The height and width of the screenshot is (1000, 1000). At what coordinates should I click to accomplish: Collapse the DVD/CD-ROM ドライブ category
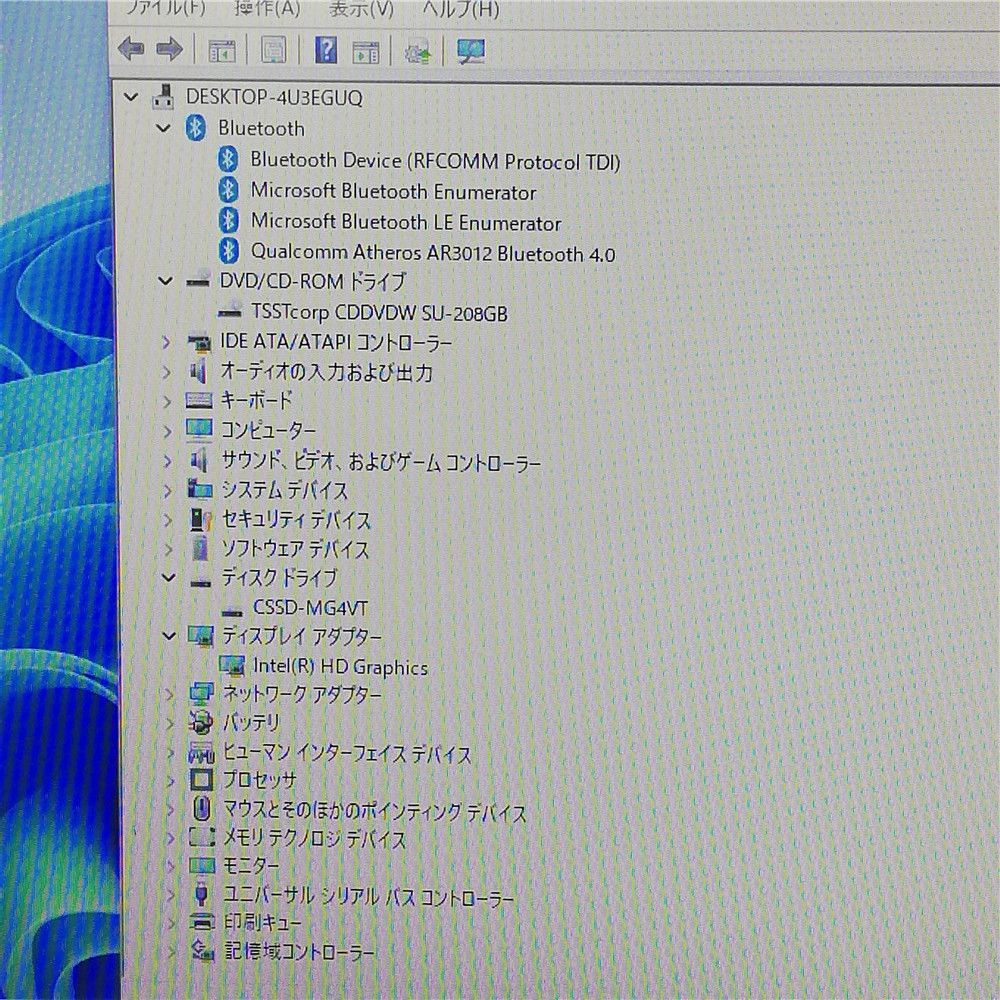(165, 281)
